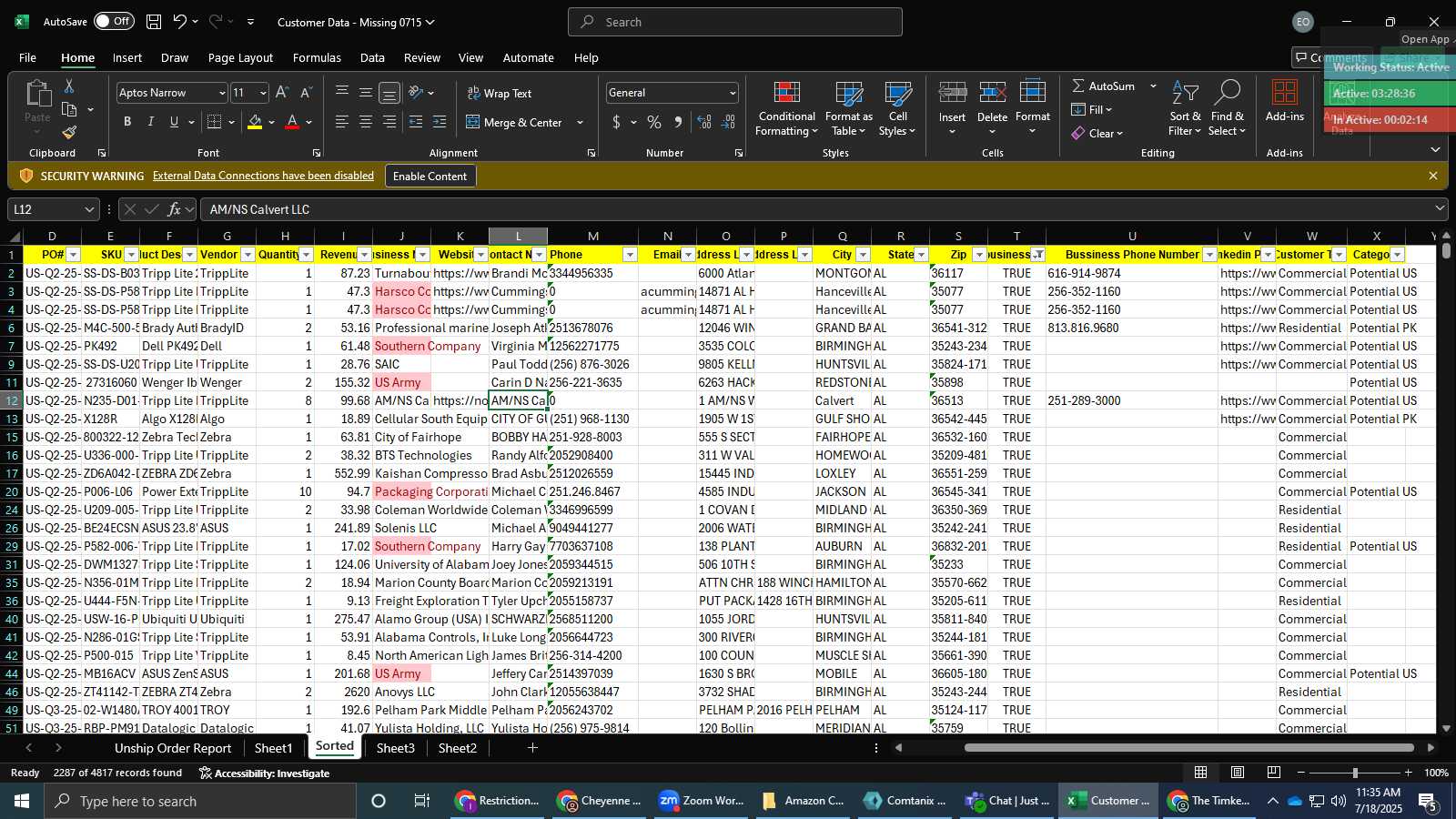The height and width of the screenshot is (819, 1456).
Task: Open the Data ribbon tab
Action: coord(372,57)
